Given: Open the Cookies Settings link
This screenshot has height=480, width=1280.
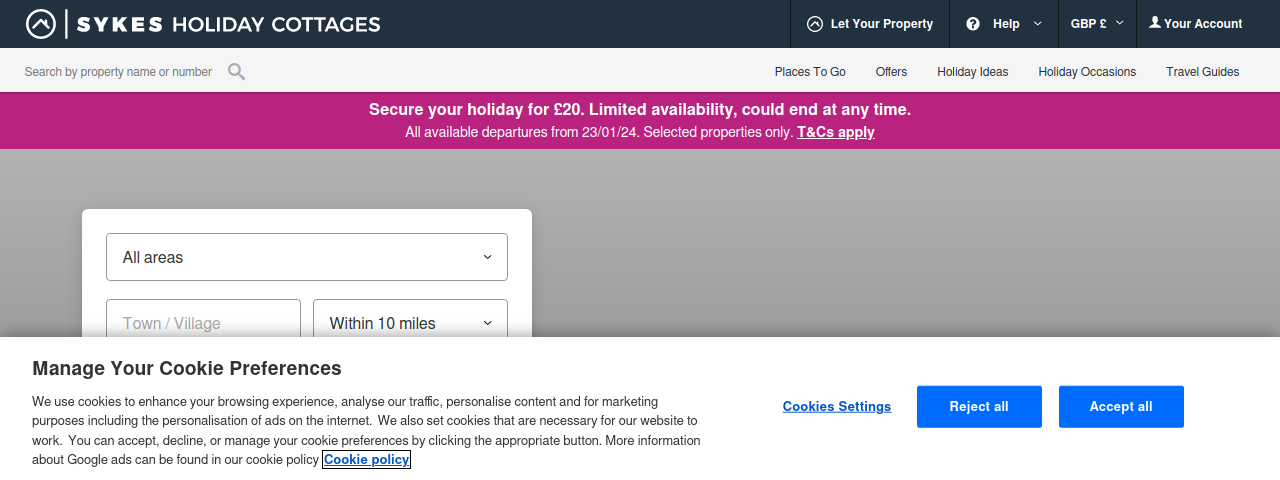Looking at the screenshot, I should 837,407.
